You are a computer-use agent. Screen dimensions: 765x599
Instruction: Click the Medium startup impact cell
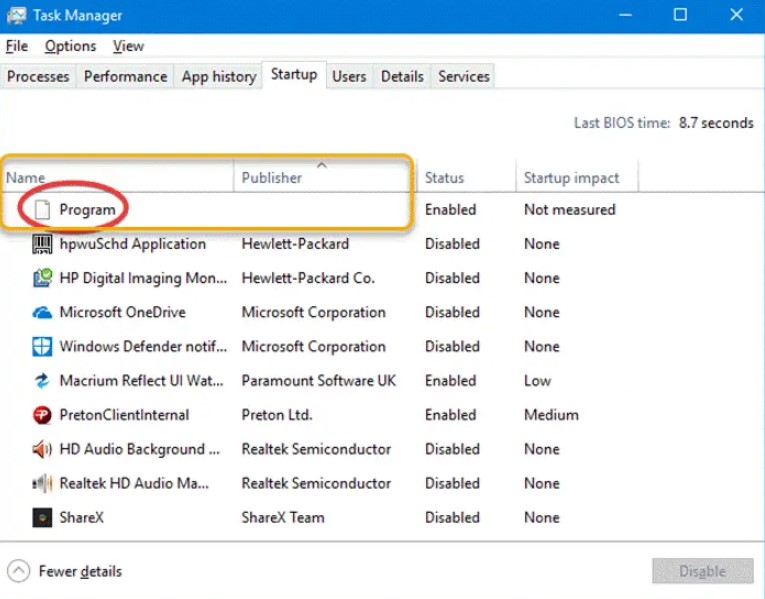(x=551, y=415)
